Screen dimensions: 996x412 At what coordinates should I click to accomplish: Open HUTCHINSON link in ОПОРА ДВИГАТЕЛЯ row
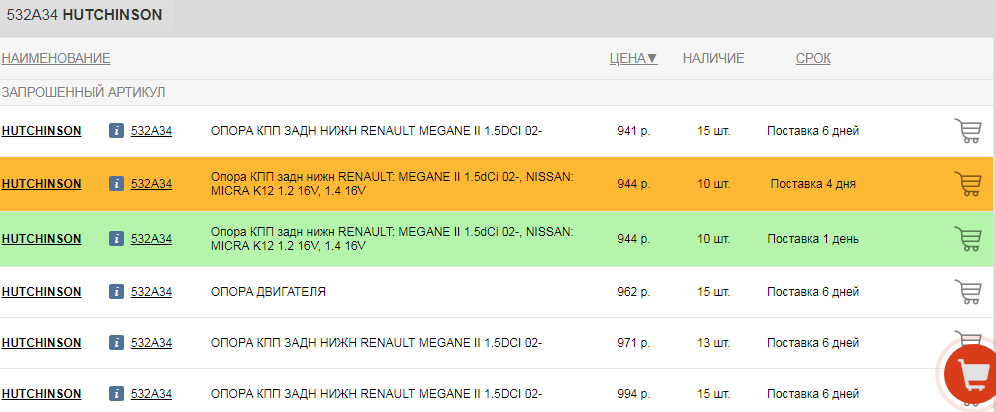(x=41, y=291)
